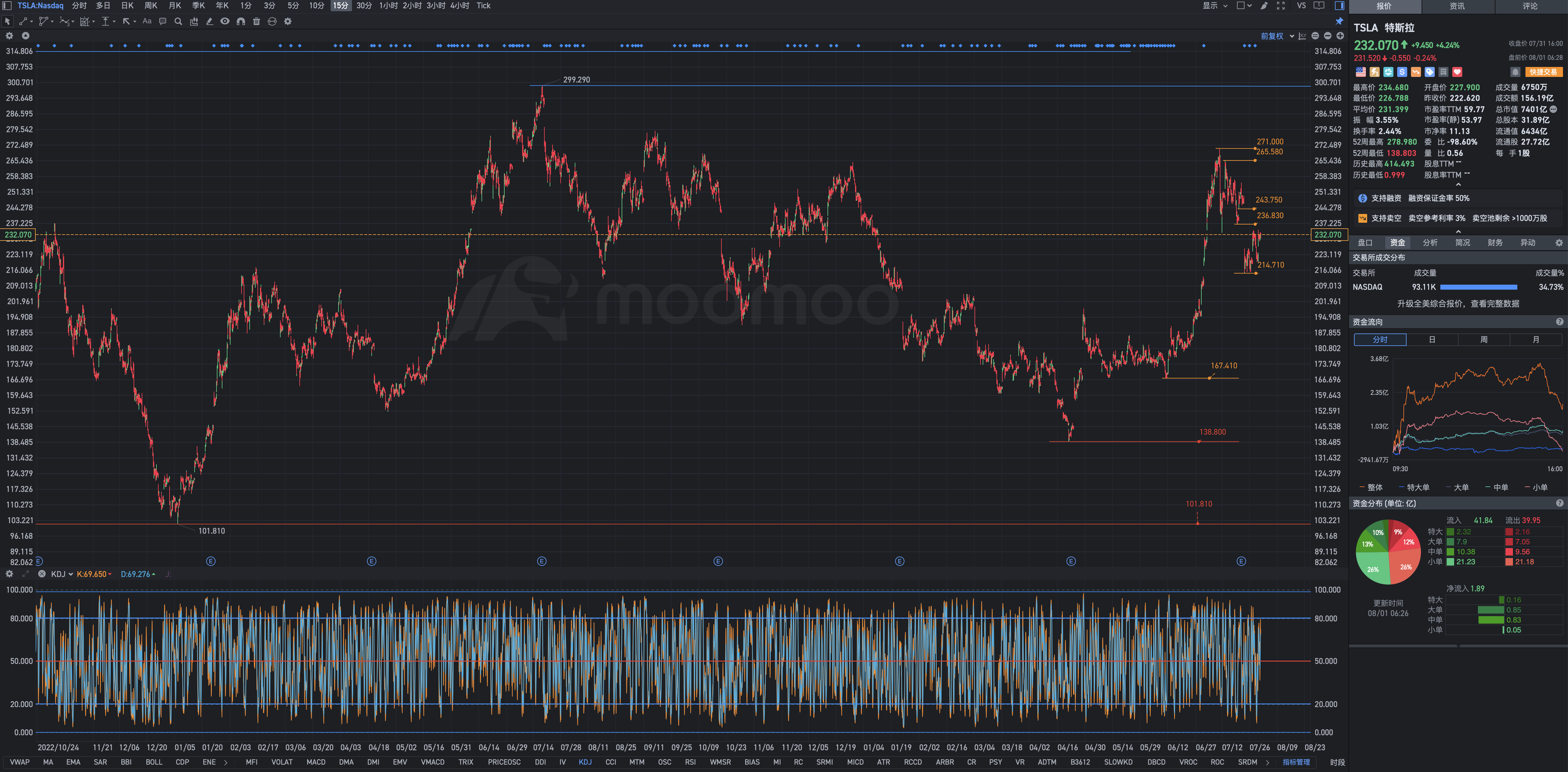Select the RSI indicator

click(690, 762)
